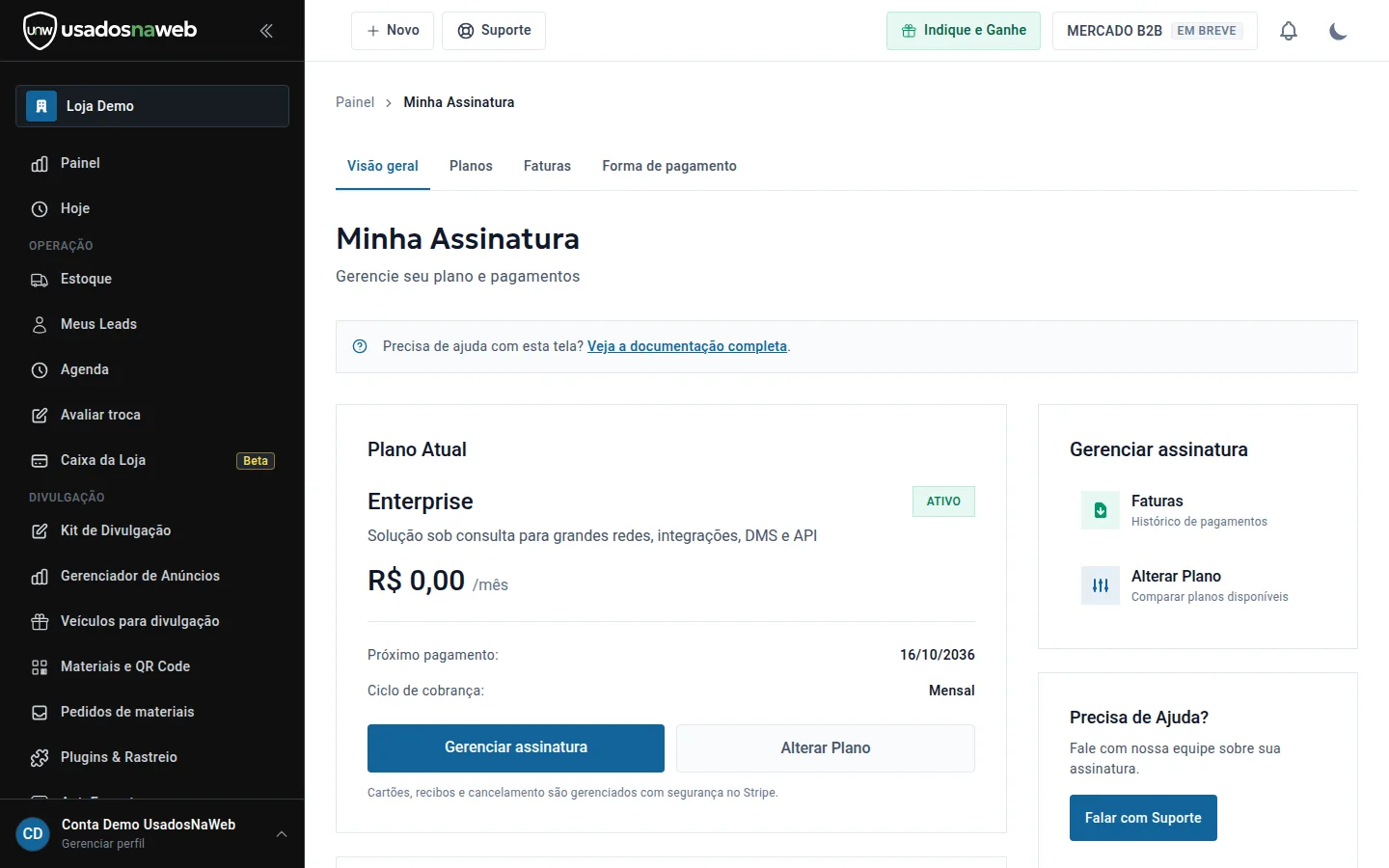Click the EM BREVE badge
Viewport: 1389px width, 868px height.
1207,31
